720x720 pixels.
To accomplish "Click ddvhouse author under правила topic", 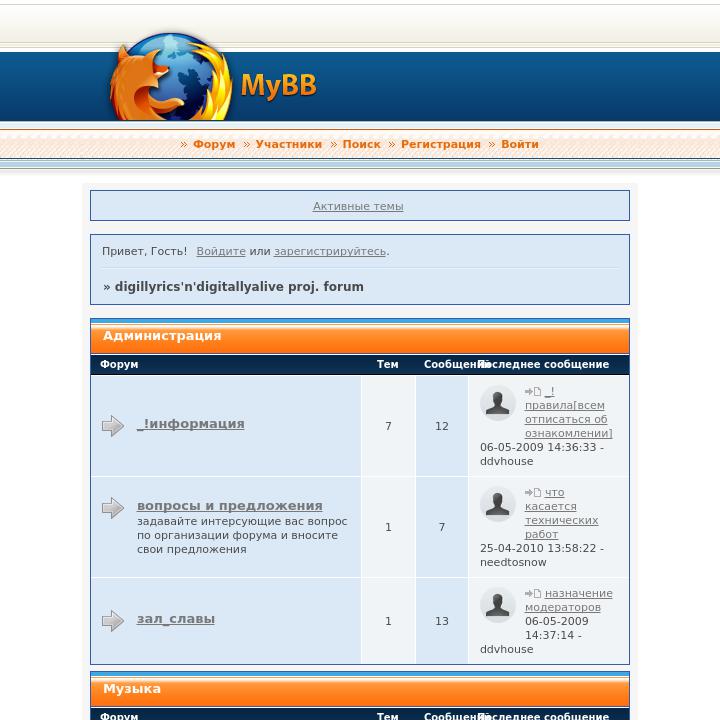I will click(x=506, y=461).
